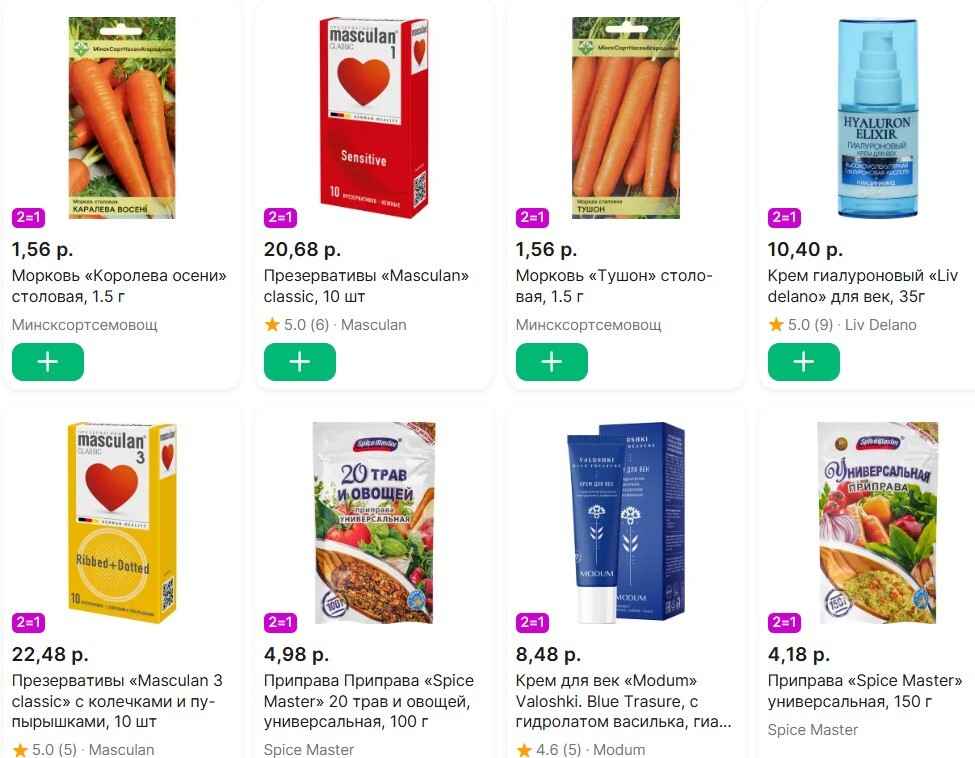Open Презервативы «Masculan» classic, 10 шт link
Viewport: 975px width, 758px height.
point(366,286)
